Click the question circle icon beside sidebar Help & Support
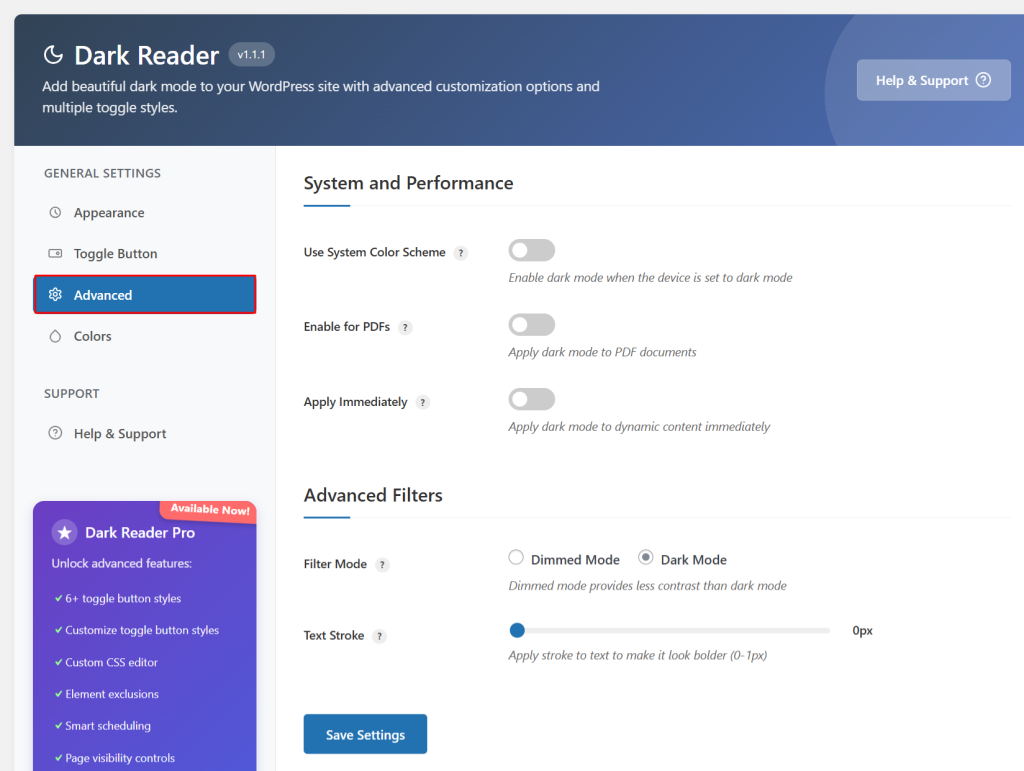The height and width of the screenshot is (771, 1024). [56, 433]
